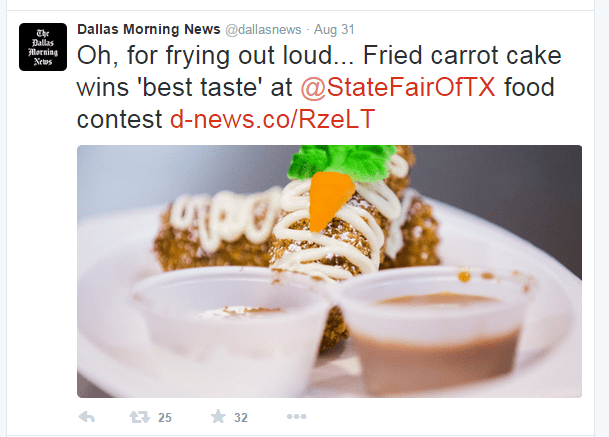609x437 pixels.
Task: Retweet using the retweet arrows icon
Action: (x=139, y=417)
